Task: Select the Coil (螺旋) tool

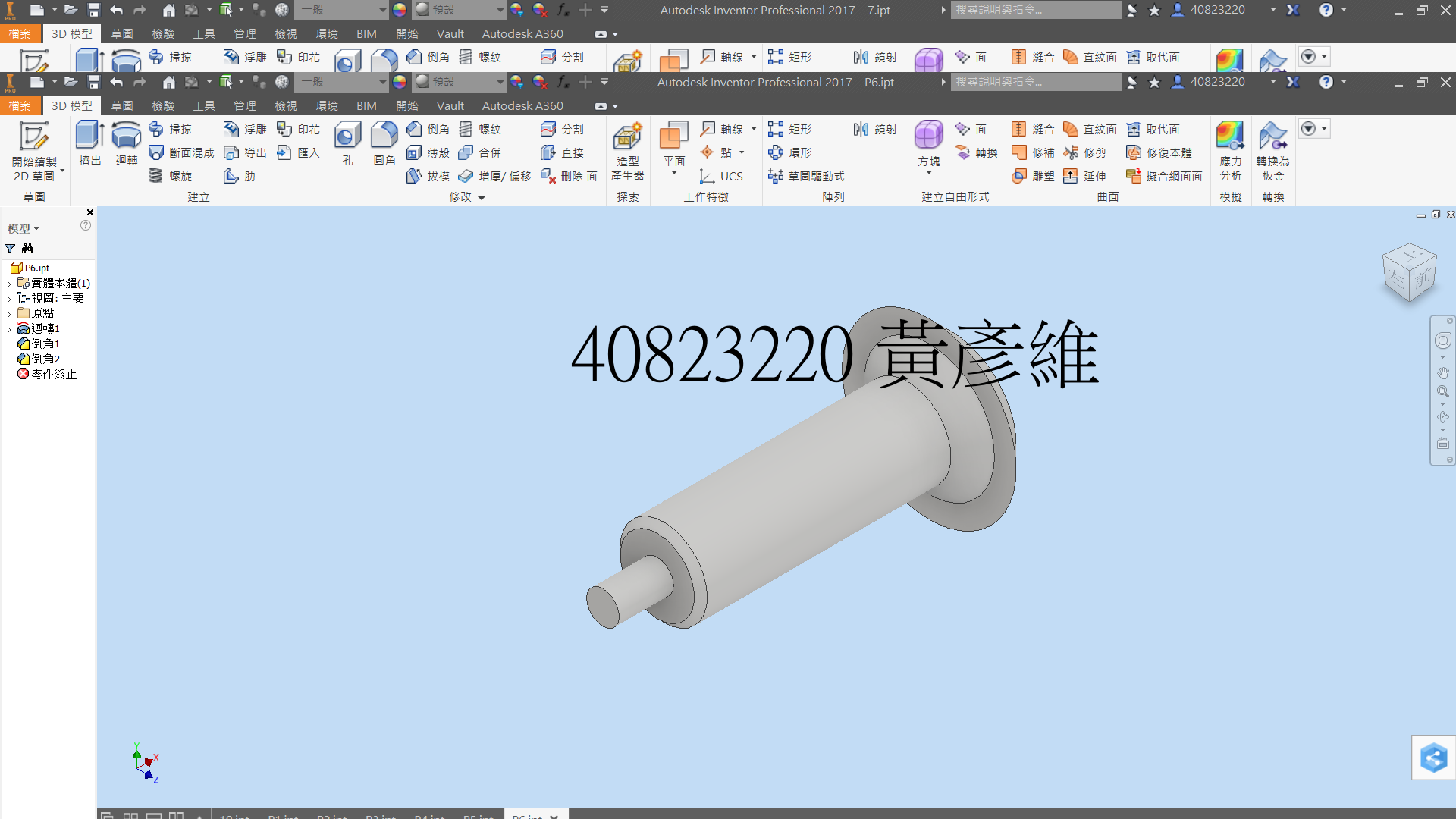Action: point(171,176)
